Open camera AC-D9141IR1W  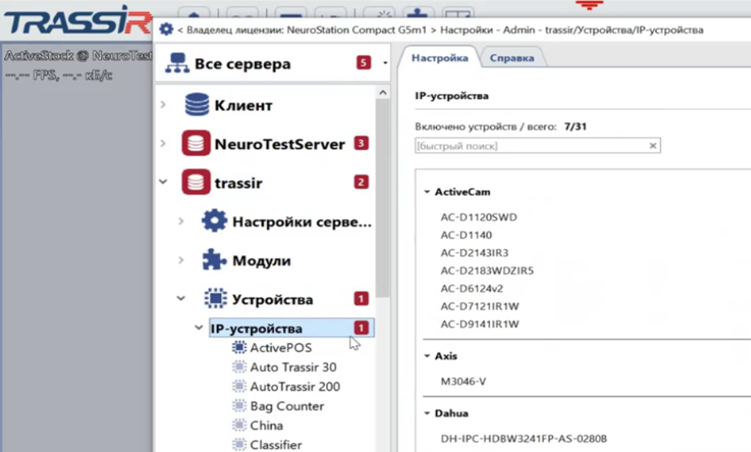pos(479,324)
